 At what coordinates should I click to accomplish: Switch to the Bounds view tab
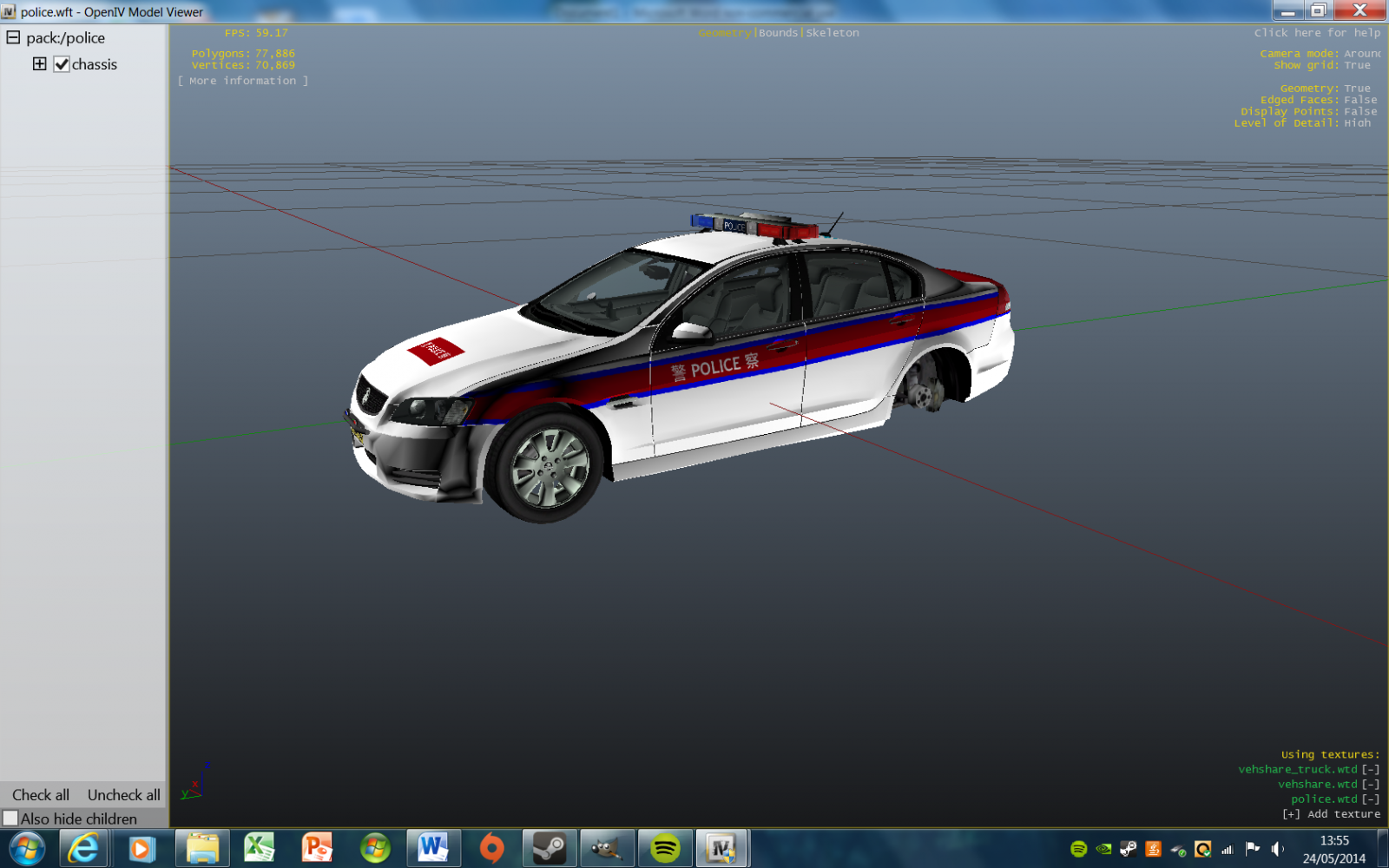(x=778, y=33)
